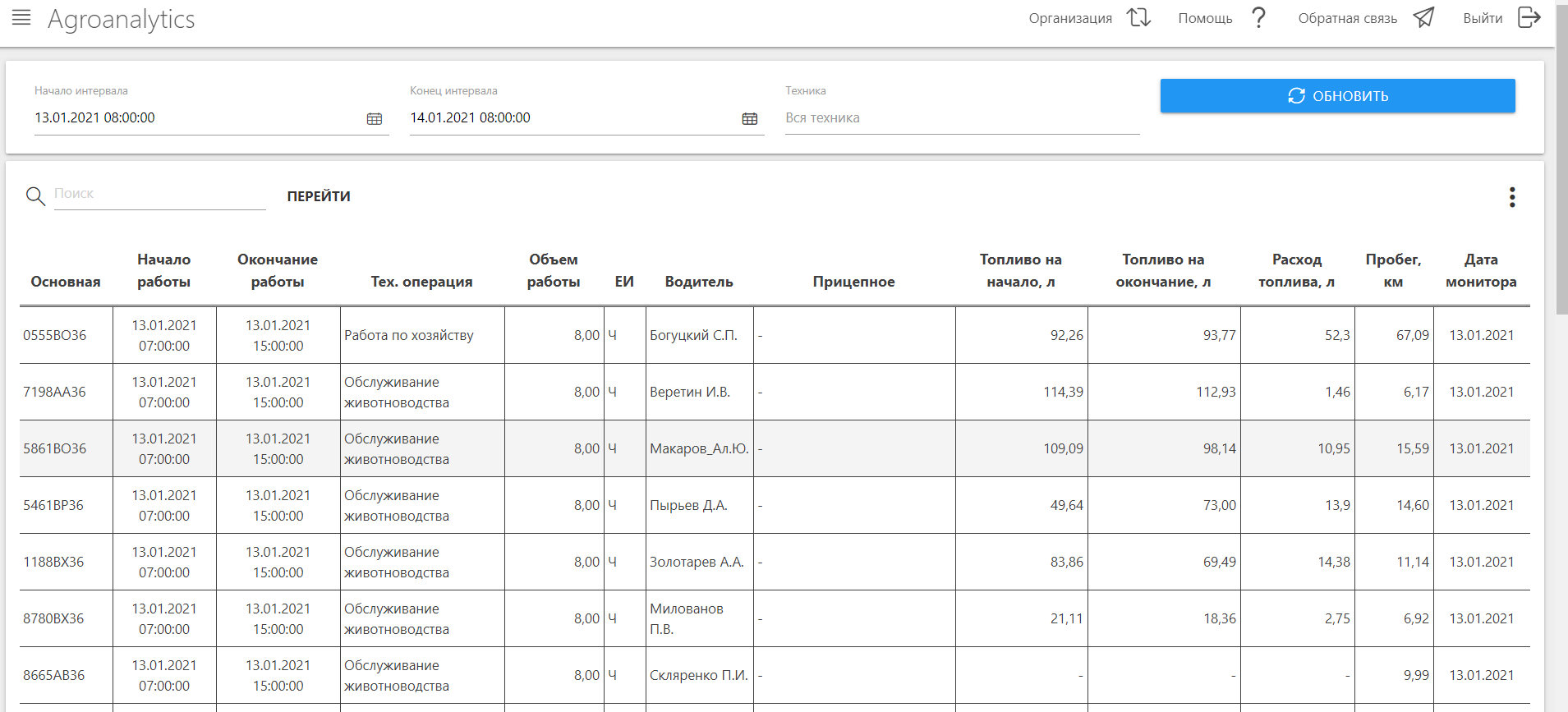
Task: Click the paper plane feedback icon
Action: (1423, 18)
